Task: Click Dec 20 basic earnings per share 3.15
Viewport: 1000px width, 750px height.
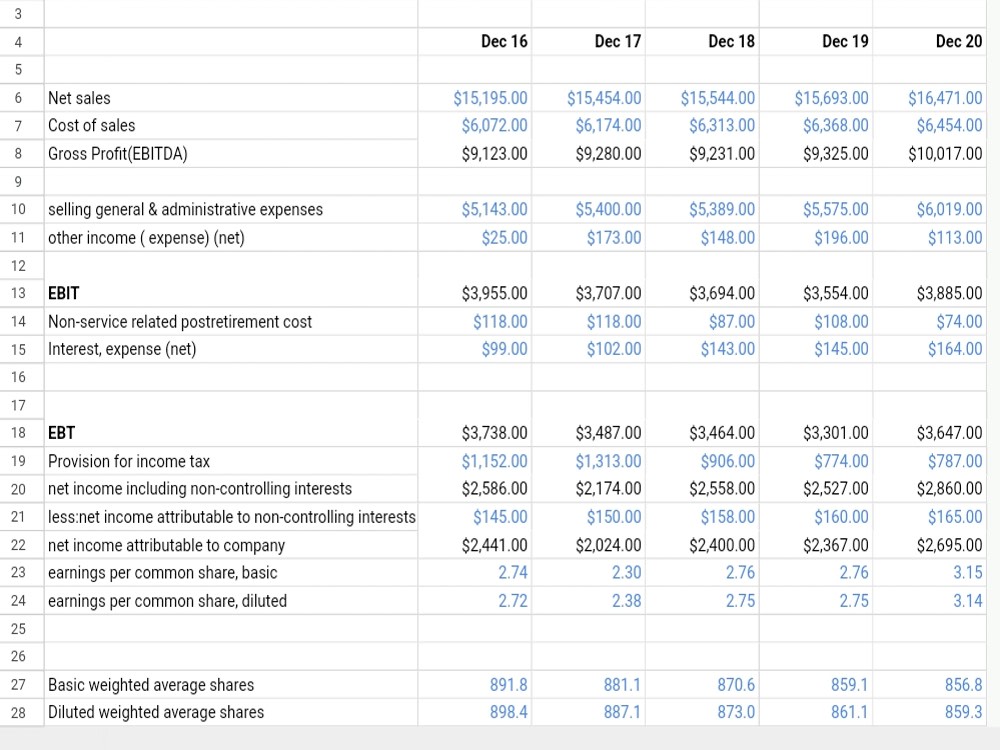Action: [x=929, y=572]
